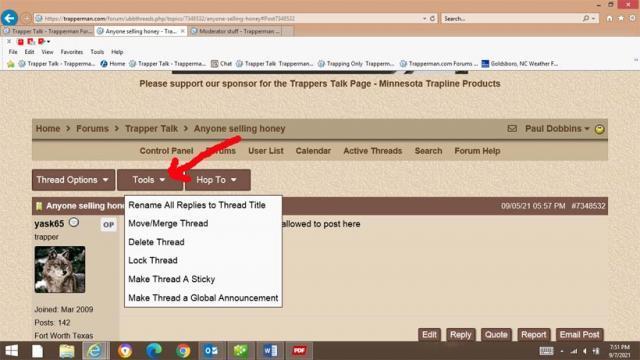Viewport: 640px width, 360px height.
Task: Click the yask65 wolf avatar thumbnail
Action: [x=60, y=269]
